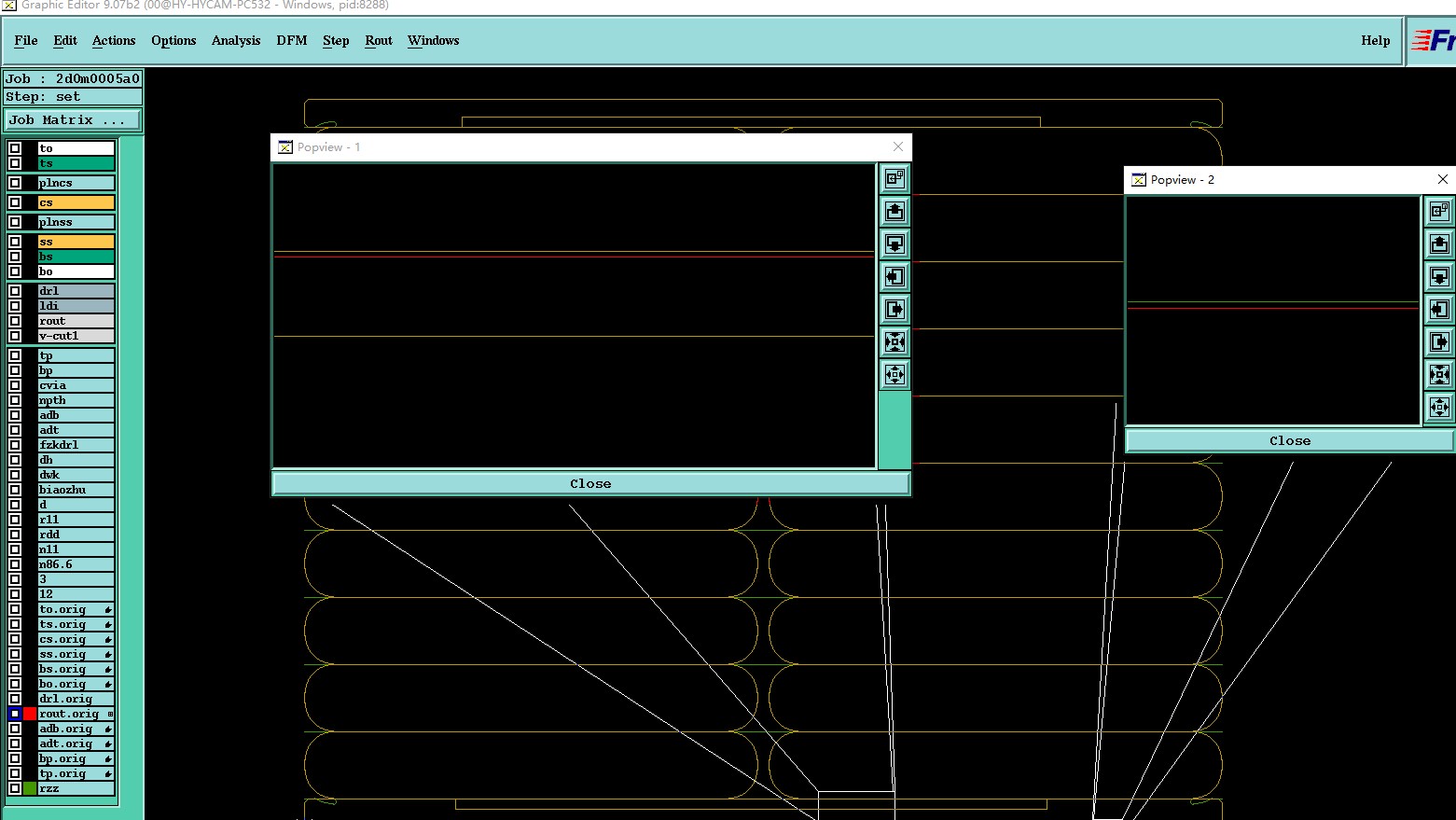Zoom in using Popview 1 inward-arrows icon

point(894,341)
